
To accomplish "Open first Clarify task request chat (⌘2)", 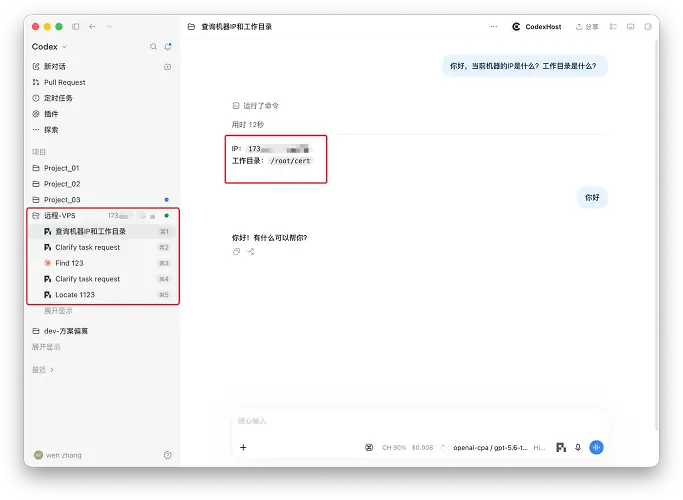I will click(x=103, y=247).
